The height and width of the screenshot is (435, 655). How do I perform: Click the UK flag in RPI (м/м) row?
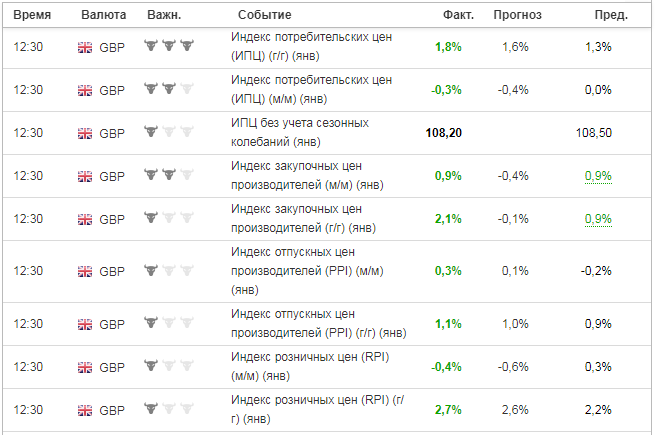pyautogui.click(x=85, y=367)
